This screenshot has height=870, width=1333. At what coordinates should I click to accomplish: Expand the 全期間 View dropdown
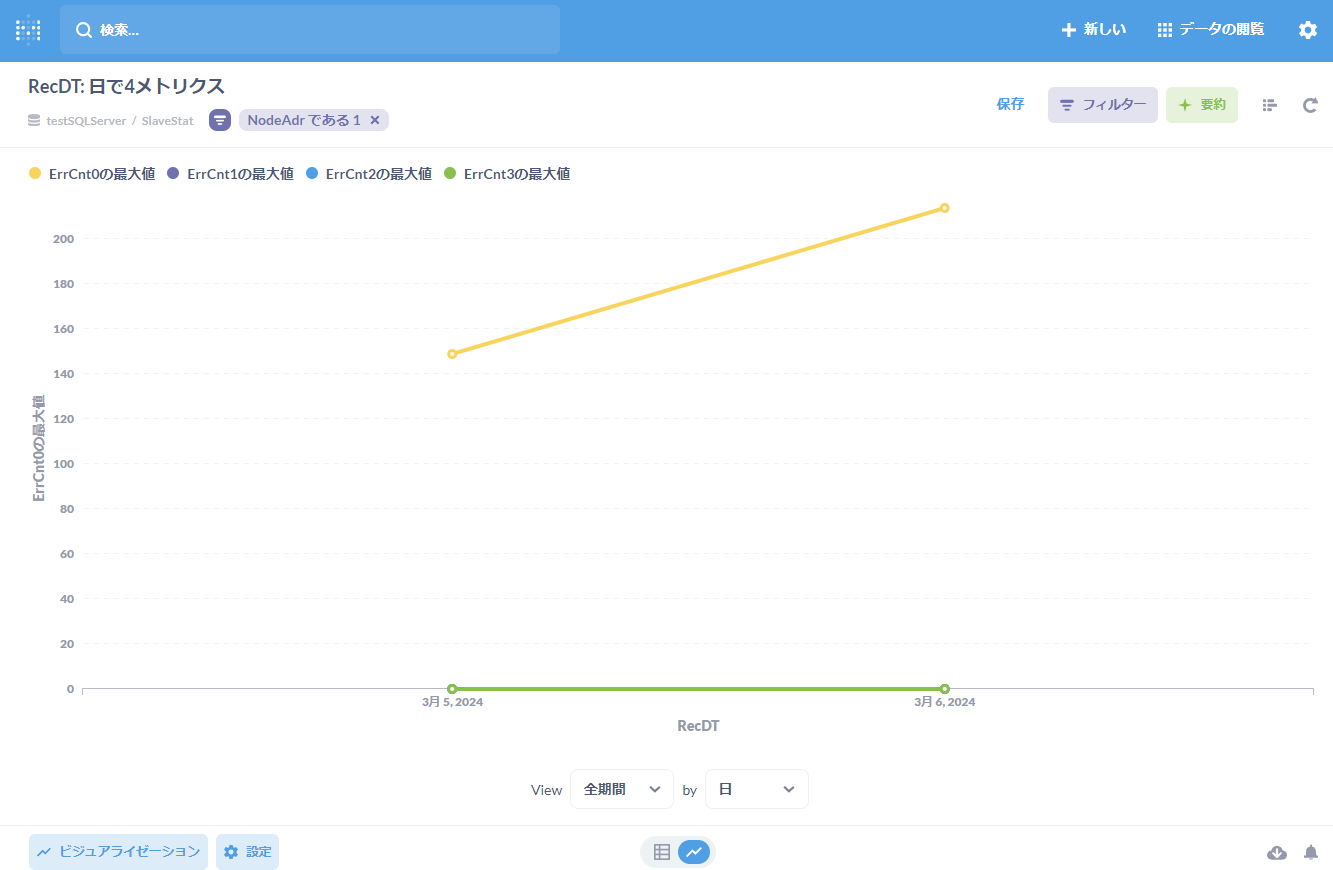(x=621, y=789)
